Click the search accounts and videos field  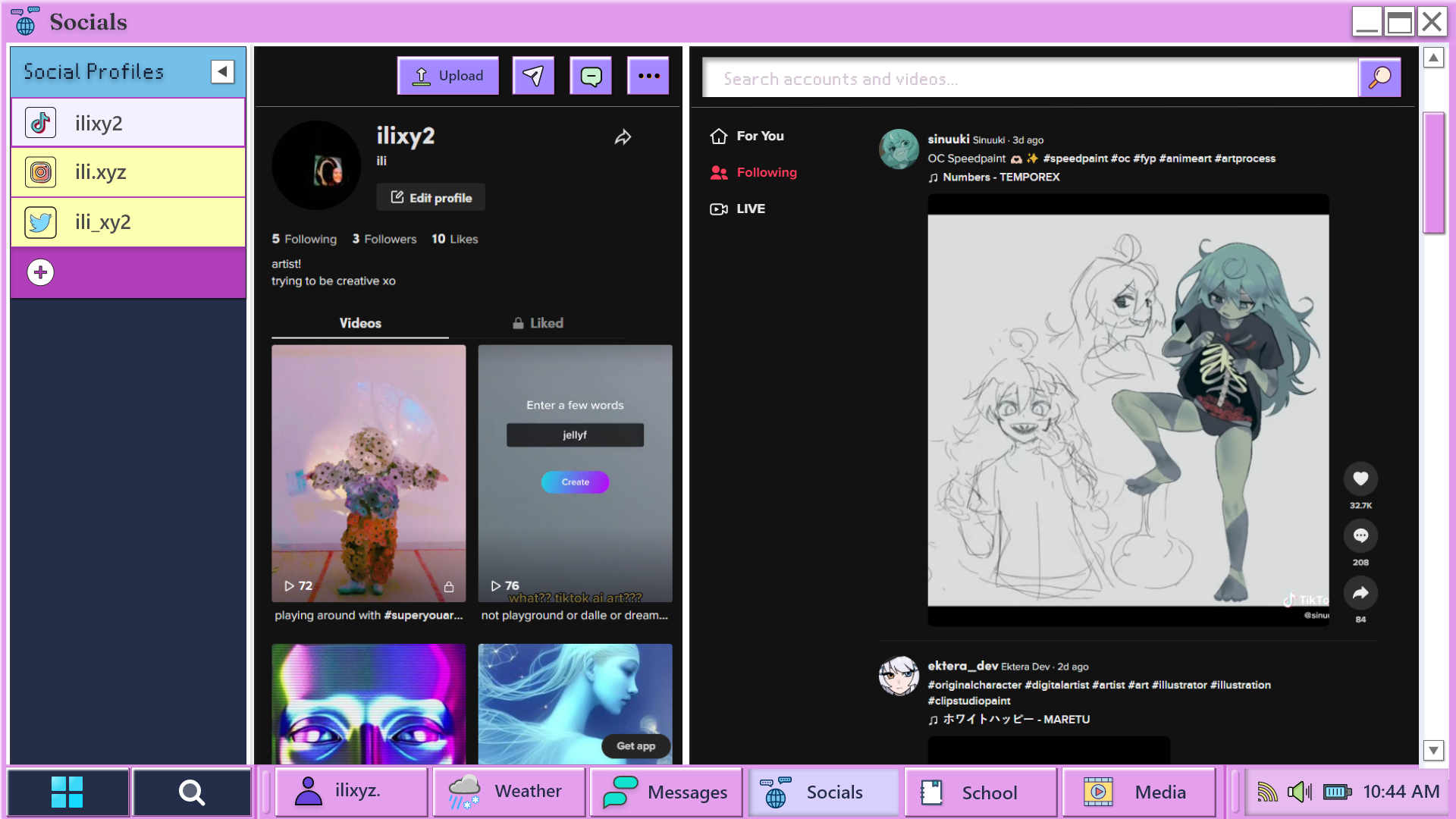[1029, 78]
